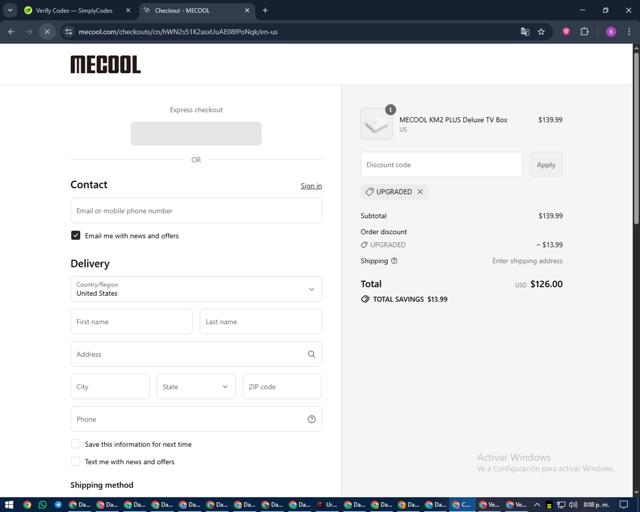Go back to the previous page

point(11,32)
